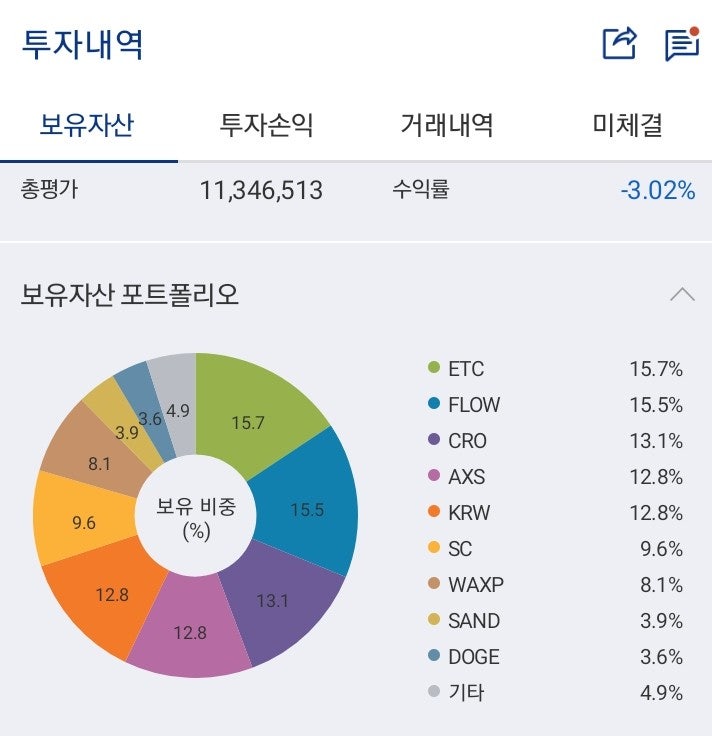Select the 보유자산 tab
The height and width of the screenshot is (736, 712).
tap(87, 125)
